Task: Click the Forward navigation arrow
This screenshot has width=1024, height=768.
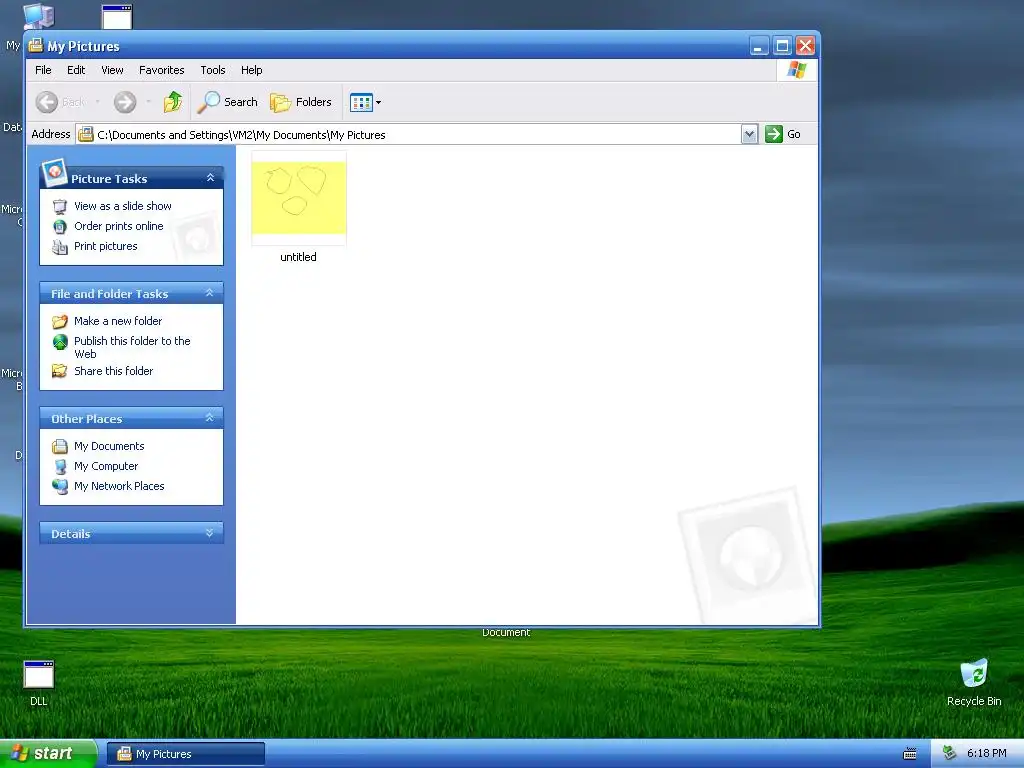Action: click(125, 102)
